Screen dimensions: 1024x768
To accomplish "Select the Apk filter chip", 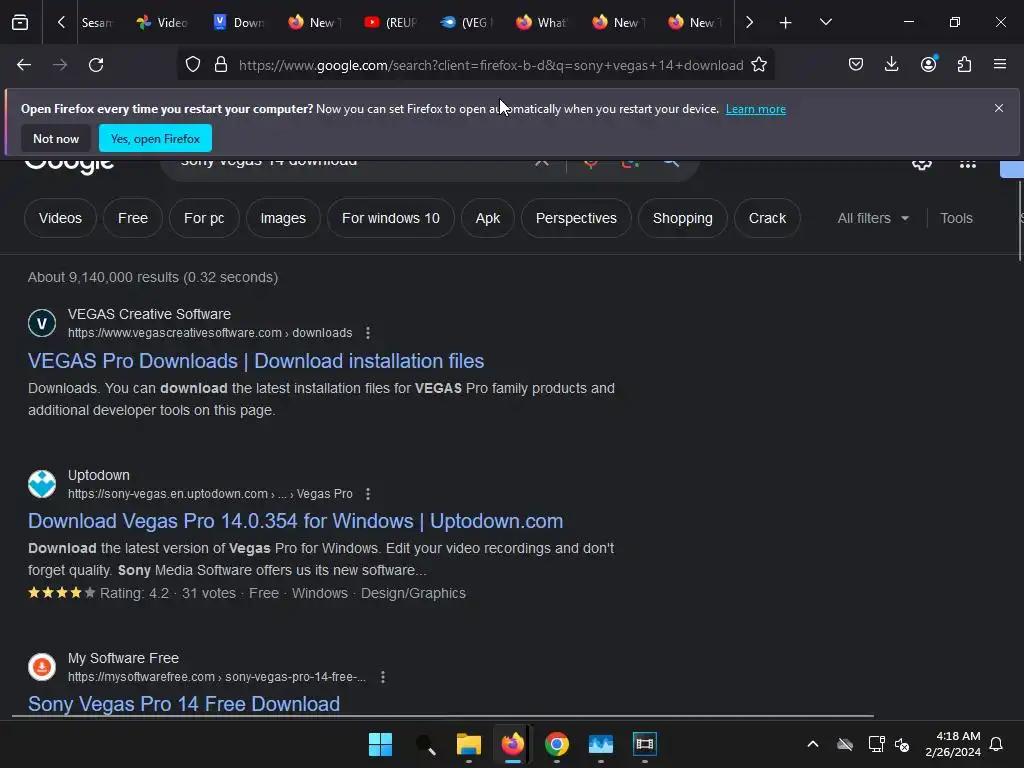I will click(x=488, y=218).
